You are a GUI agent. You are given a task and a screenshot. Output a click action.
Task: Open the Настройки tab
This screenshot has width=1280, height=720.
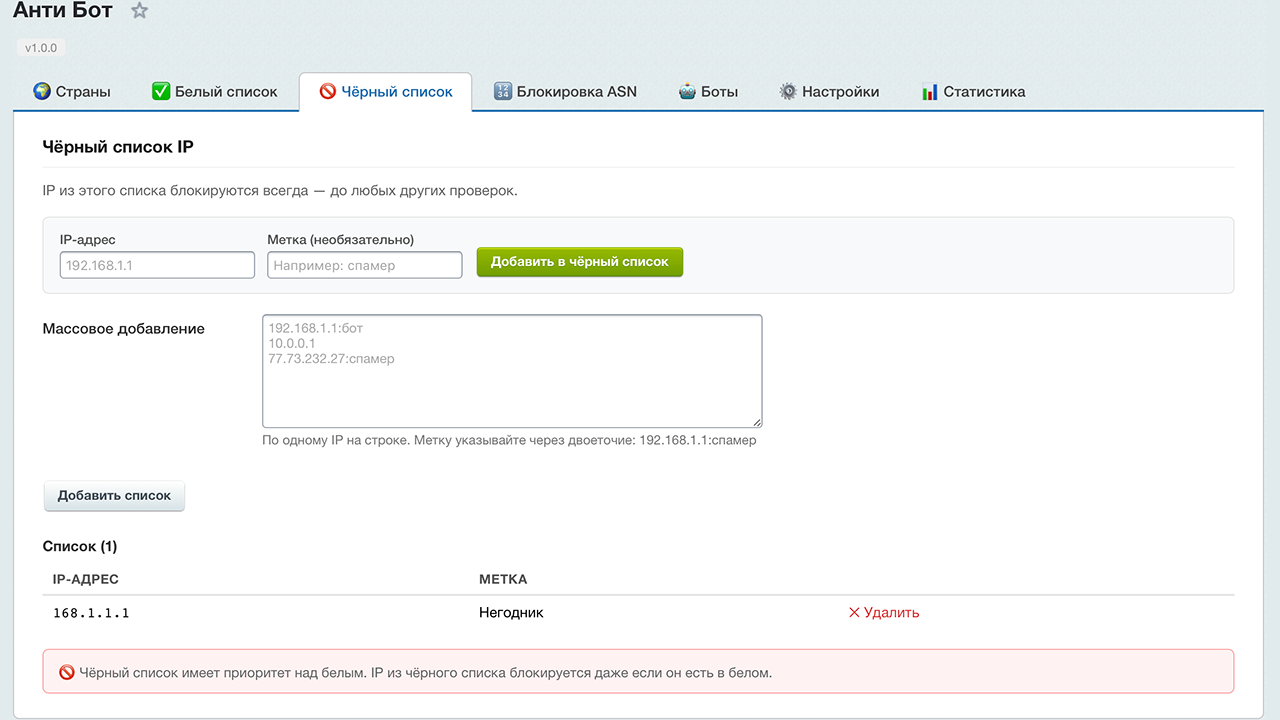tap(829, 91)
